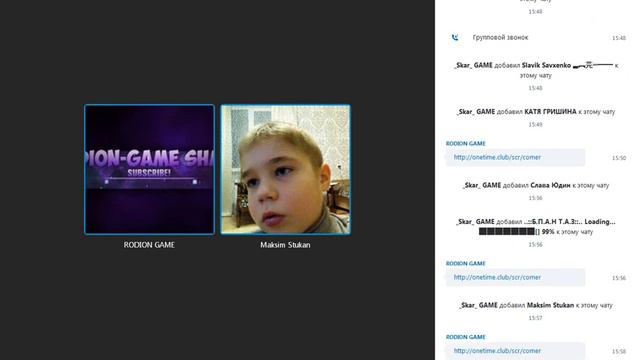The width and height of the screenshot is (640, 360).
Task: Open the onetime.club link sent at 15:58
Action: pos(497,351)
